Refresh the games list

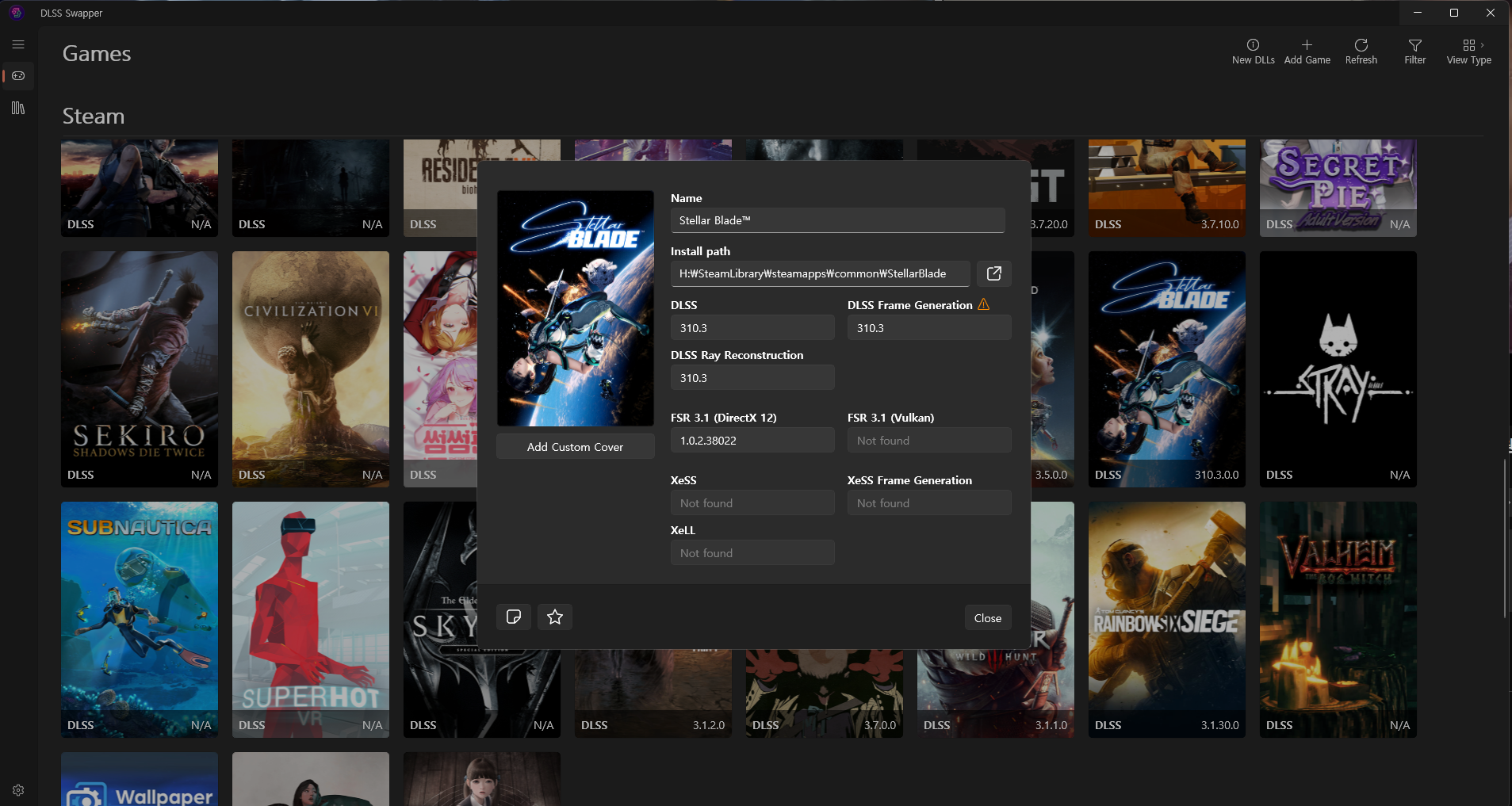(x=1361, y=52)
